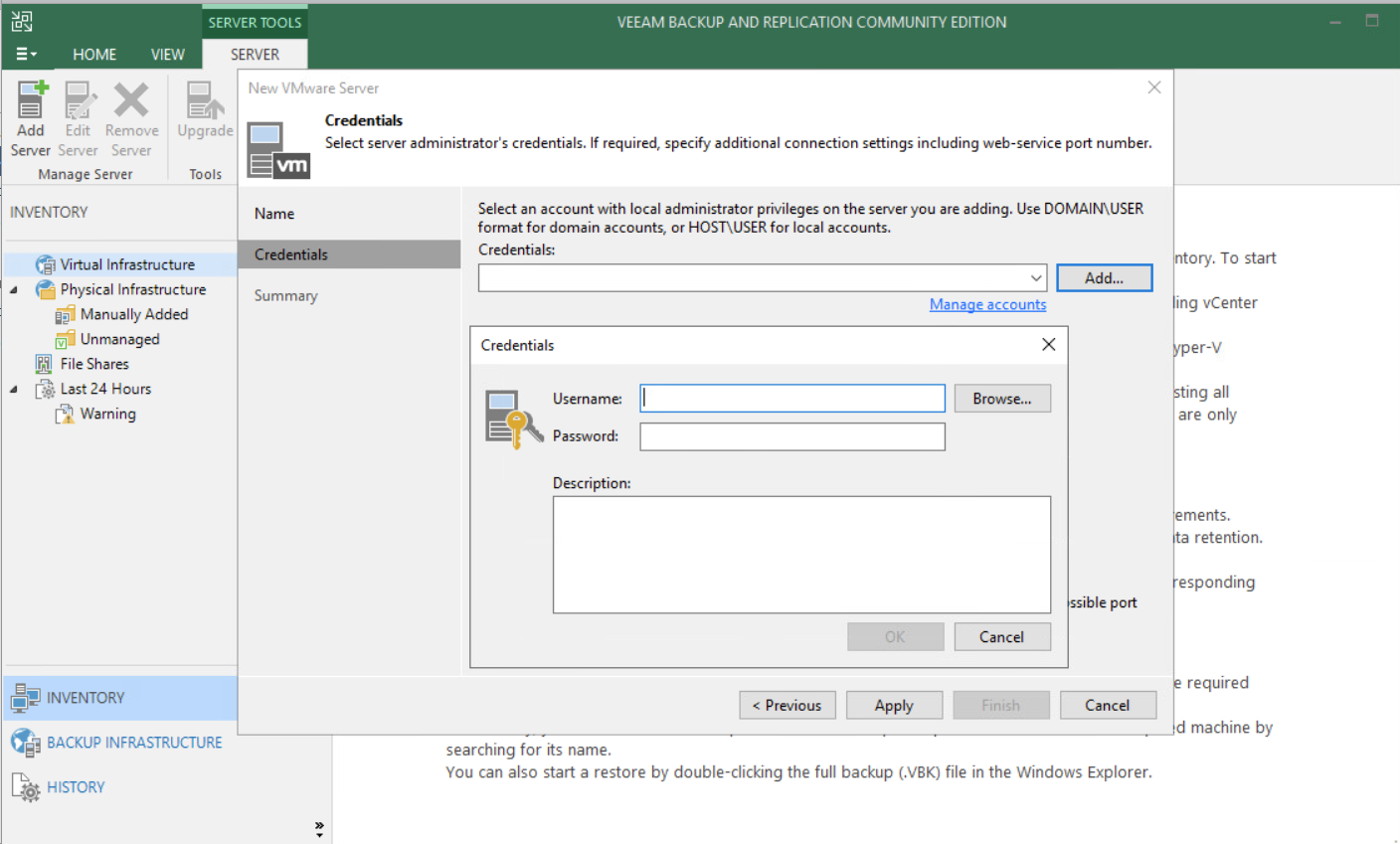Click the Finish wizard button
The image size is (1400, 844).
pyautogui.click(x=1001, y=705)
